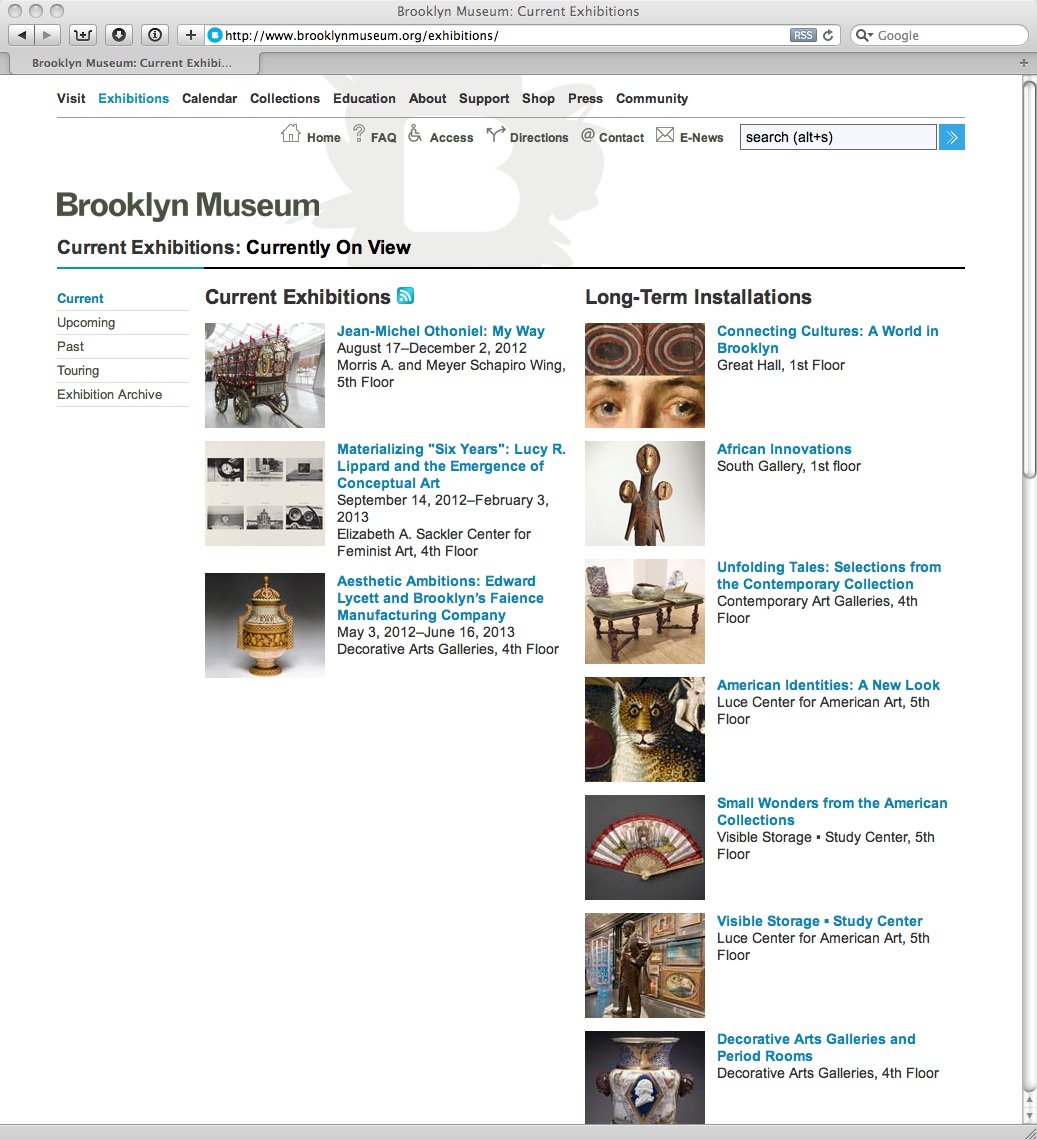1037x1140 pixels.
Task: Open the Exhibitions menu item
Action: [133, 98]
